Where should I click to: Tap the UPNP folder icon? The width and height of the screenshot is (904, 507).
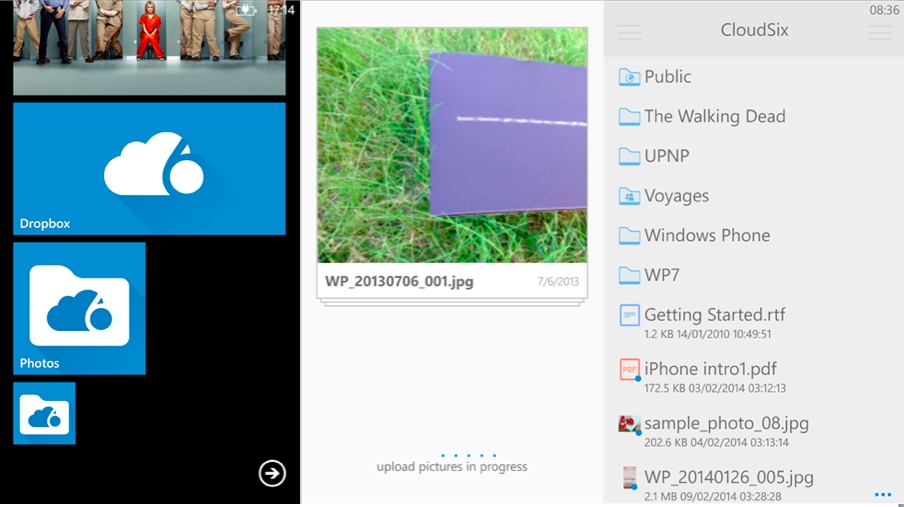(x=629, y=156)
